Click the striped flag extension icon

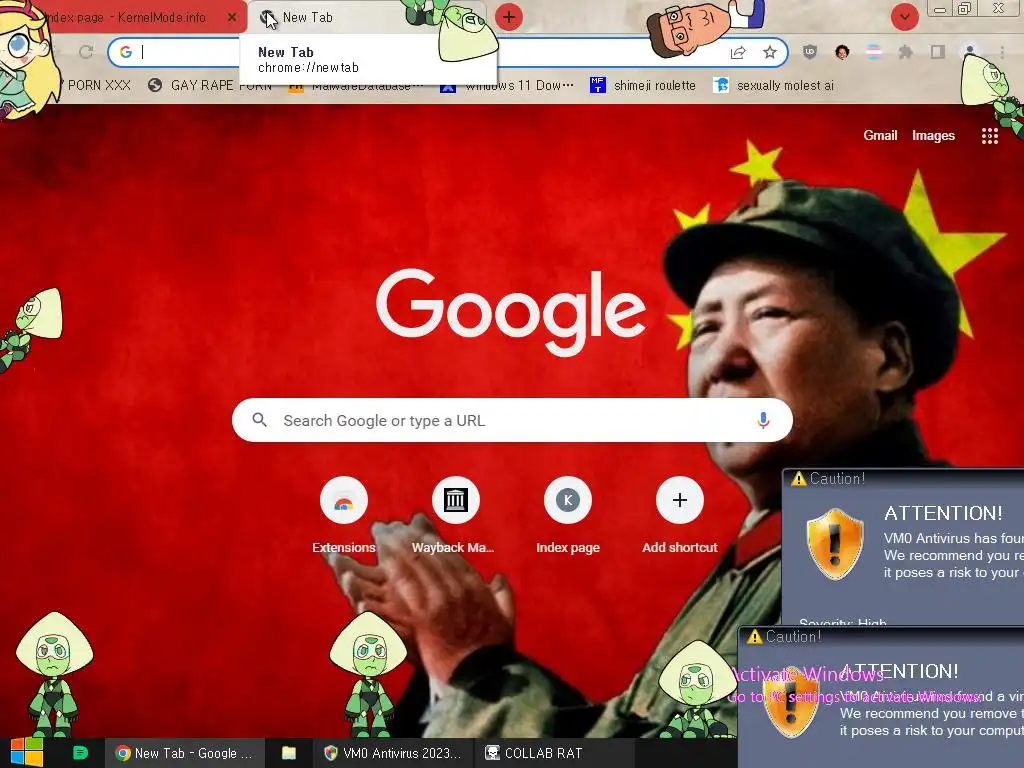874,52
